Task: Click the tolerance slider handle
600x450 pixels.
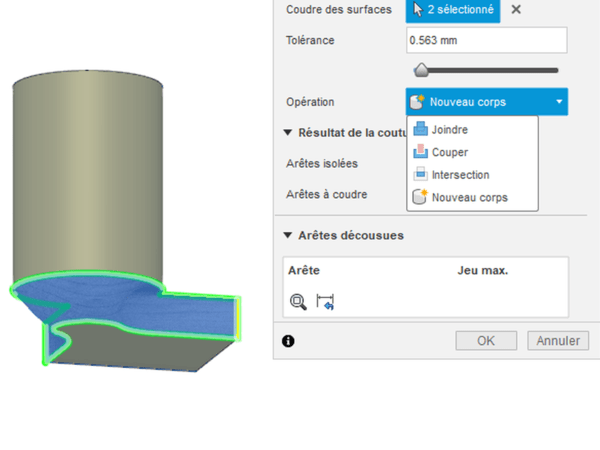Action: (x=421, y=70)
